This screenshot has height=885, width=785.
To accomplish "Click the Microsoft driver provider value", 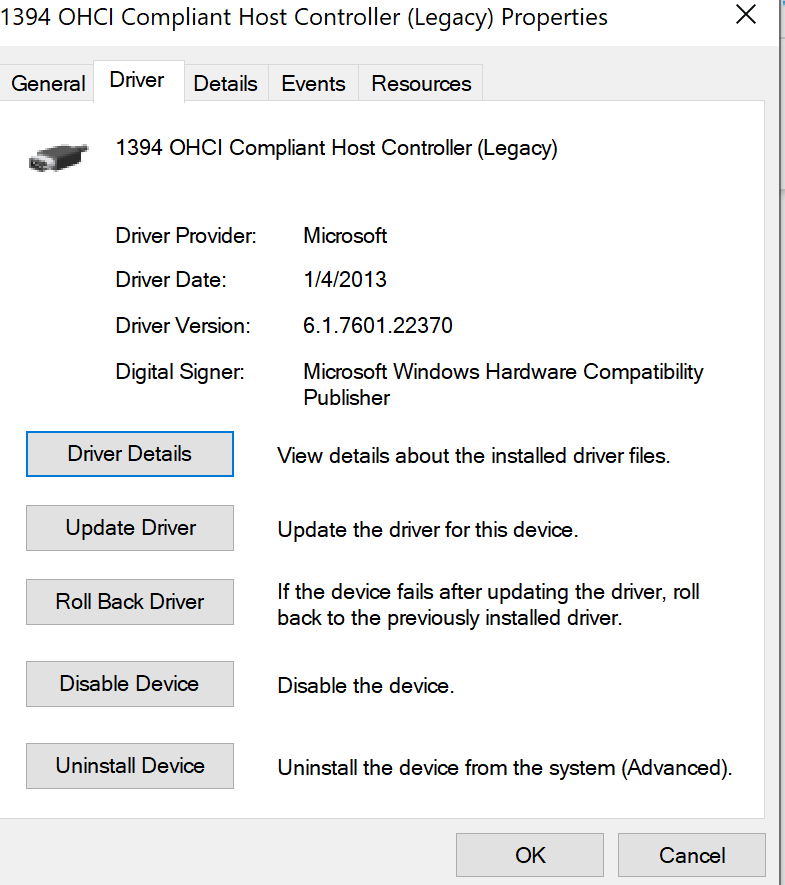I will click(345, 235).
